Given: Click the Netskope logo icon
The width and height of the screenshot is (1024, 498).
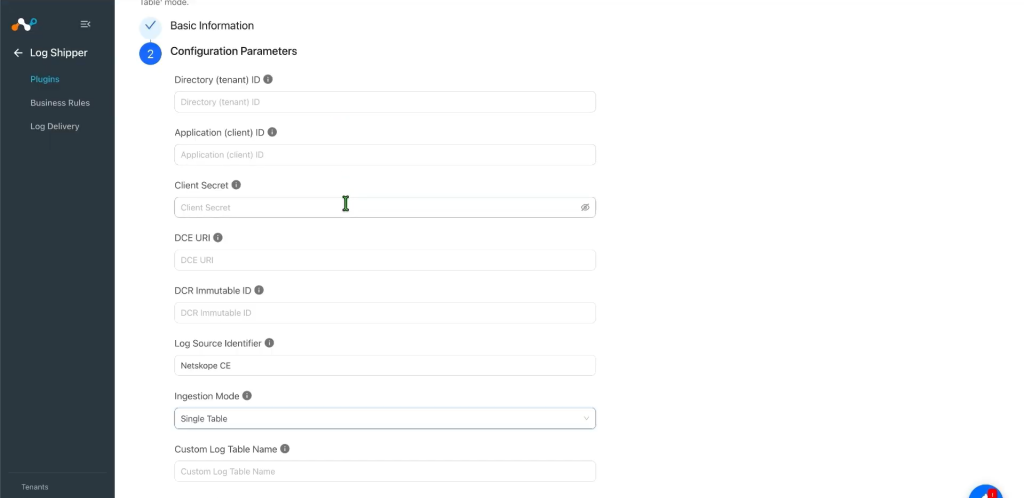Looking at the screenshot, I should click(x=24, y=24).
